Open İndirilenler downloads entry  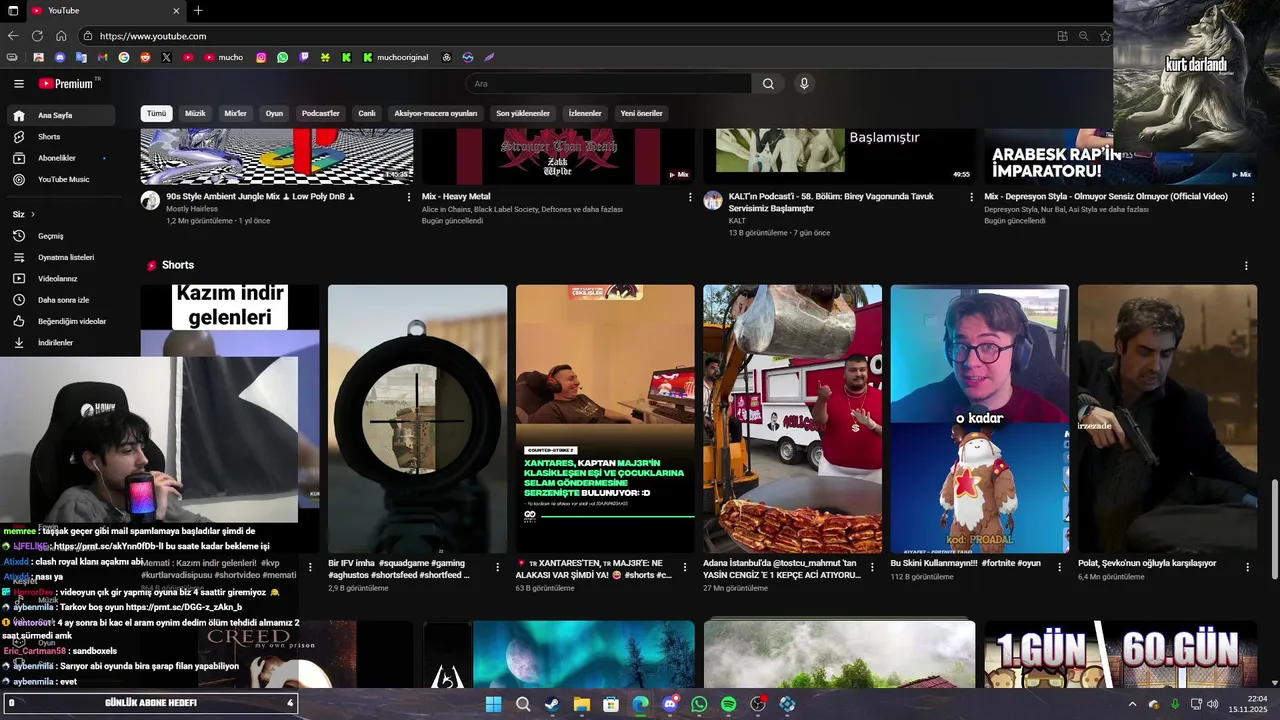[61, 343]
